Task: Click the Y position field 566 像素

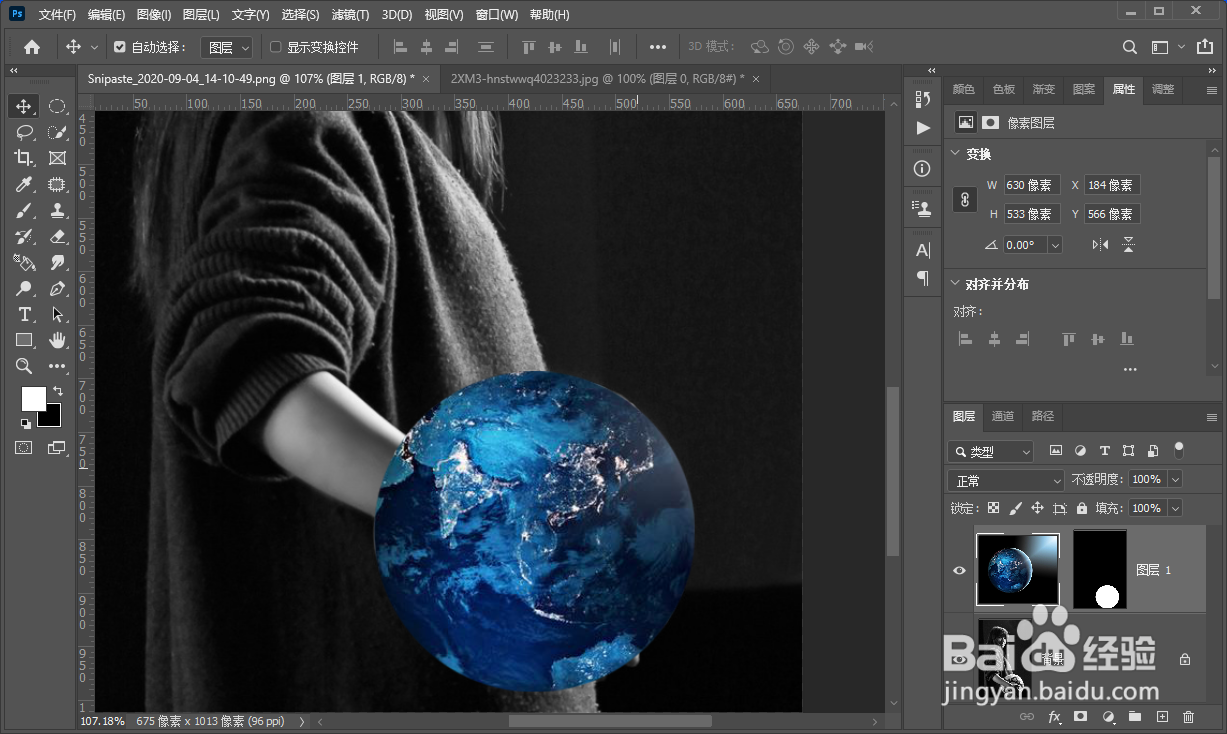Action: pyautogui.click(x=1112, y=214)
